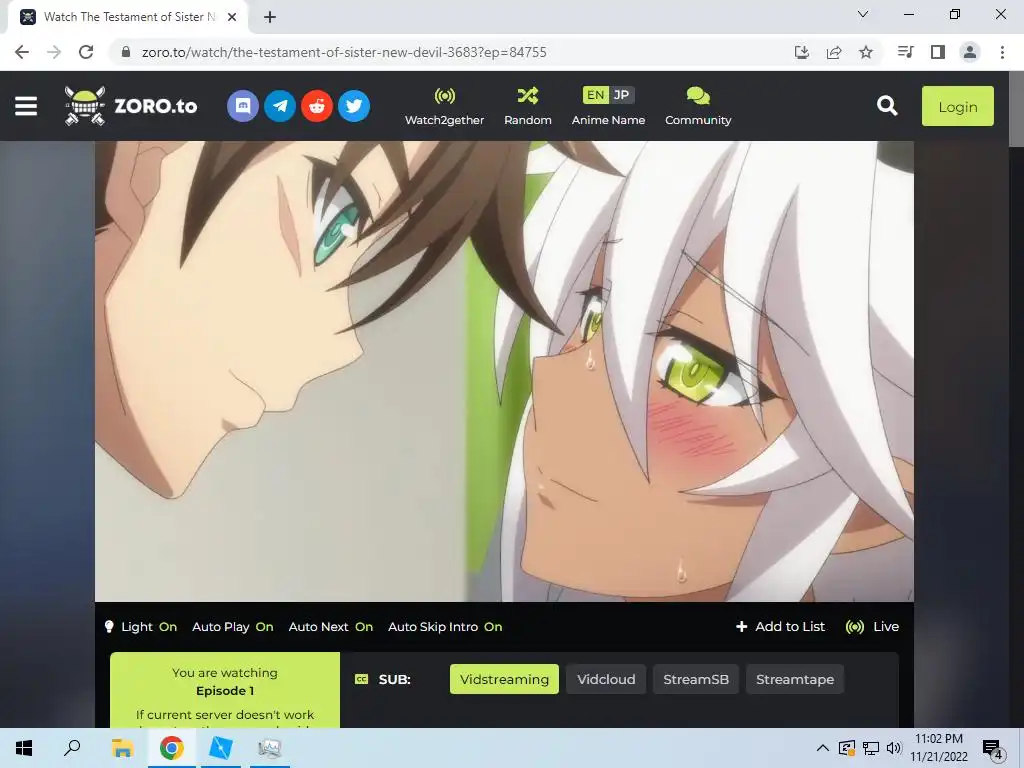Open Windows taskbar search
The height and width of the screenshot is (768, 1024).
point(72,748)
